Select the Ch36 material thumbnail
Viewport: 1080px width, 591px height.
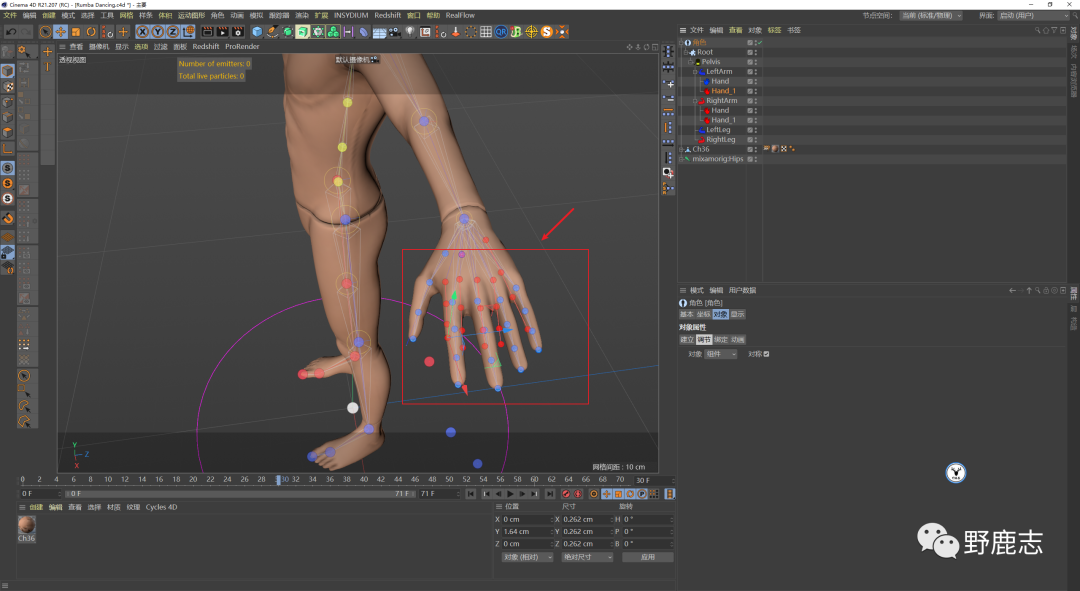point(27,525)
